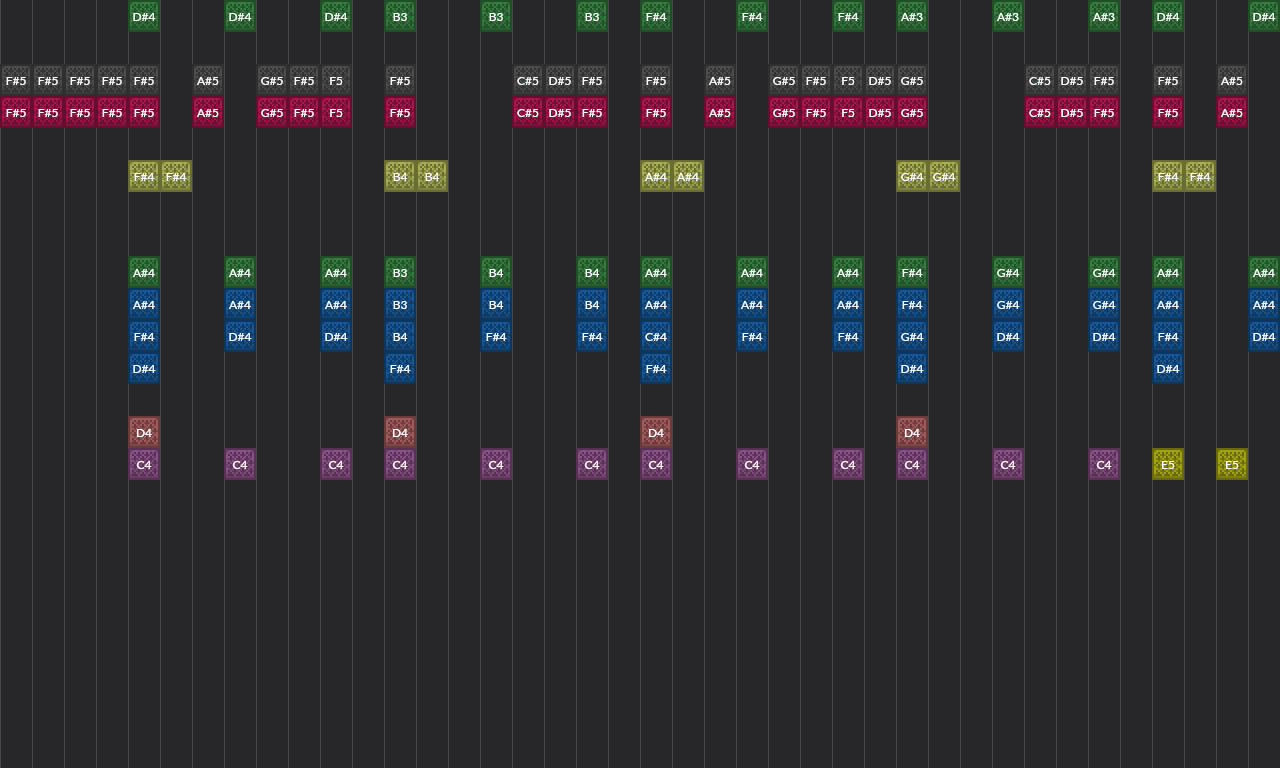Select the green D#4 note in the first column
This screenshot has height=768, width=1280.
coord(144,17)
